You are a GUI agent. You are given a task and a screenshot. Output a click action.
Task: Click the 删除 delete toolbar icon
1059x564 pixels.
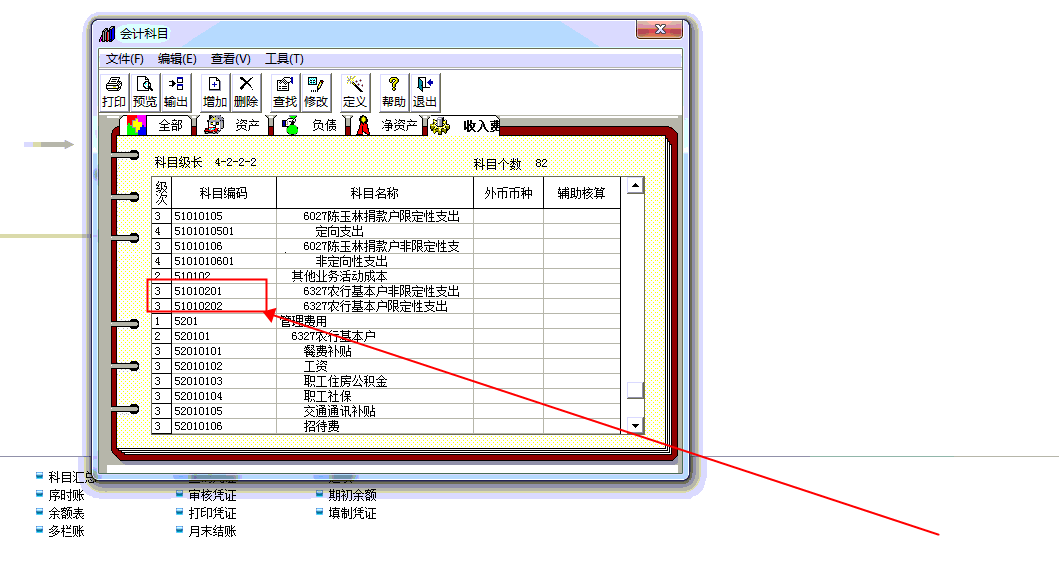pos(246,92)
